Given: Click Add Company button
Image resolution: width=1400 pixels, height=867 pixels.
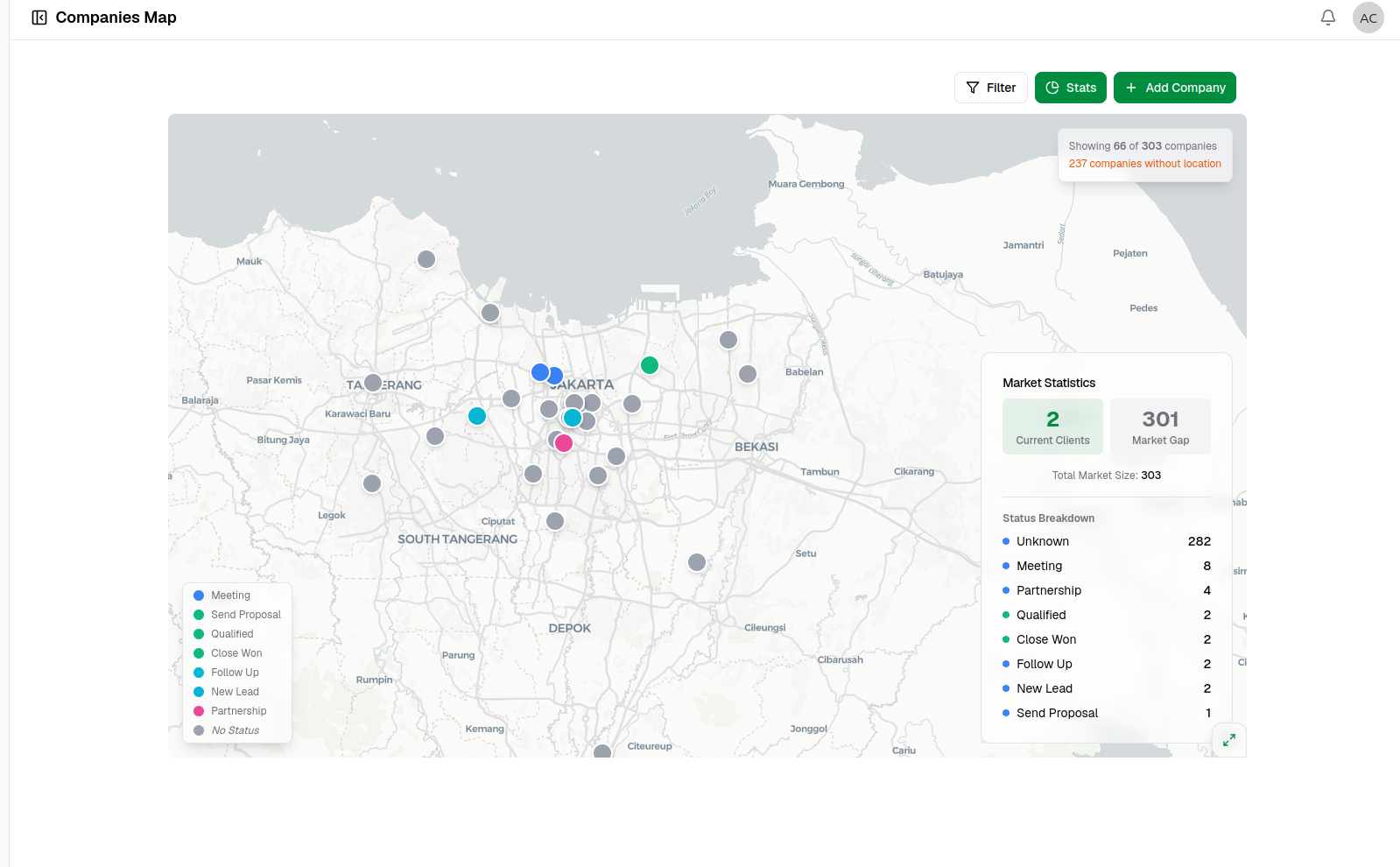Looking at the screenshot, I should 1175,88.
